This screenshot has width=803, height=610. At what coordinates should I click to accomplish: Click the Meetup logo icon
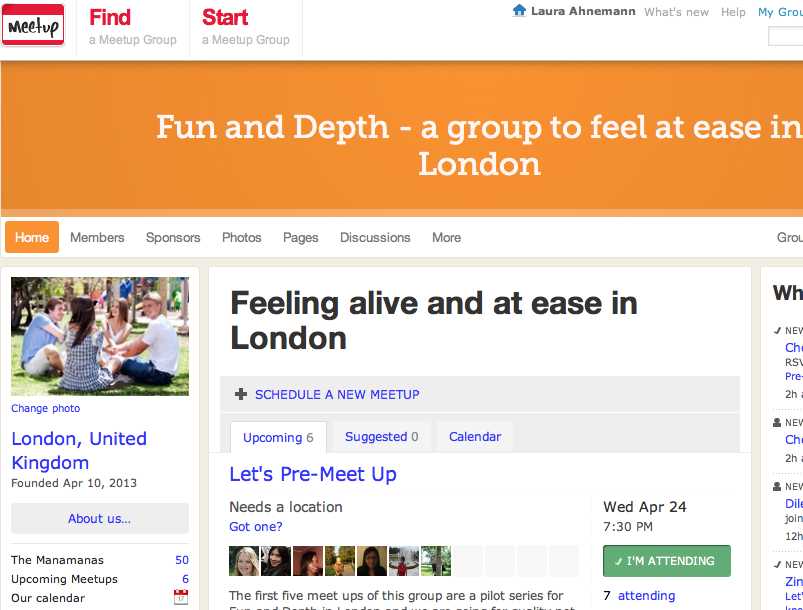tap(33, 25)
